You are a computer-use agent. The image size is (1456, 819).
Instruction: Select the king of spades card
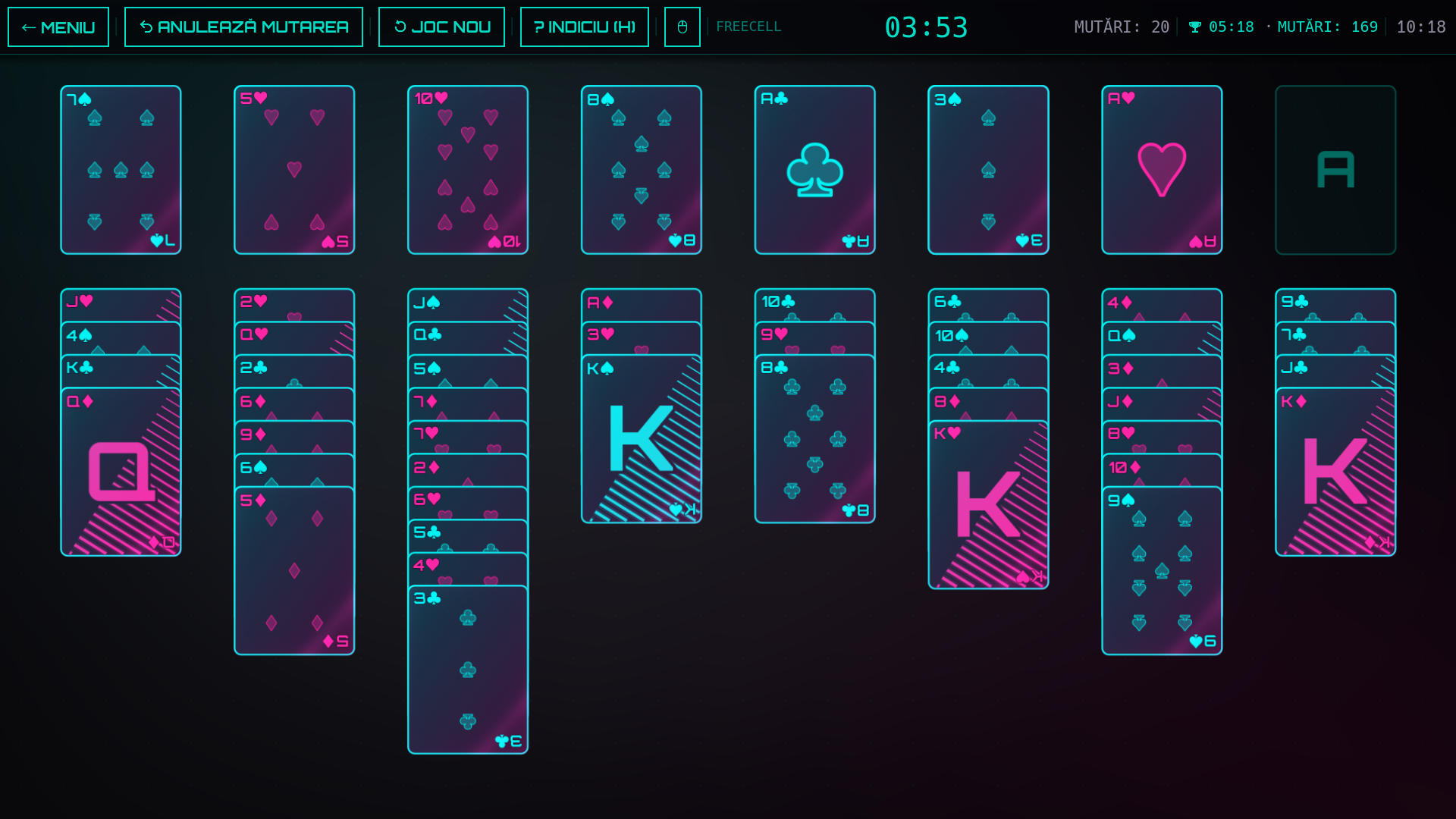click(x=642, y=439)
